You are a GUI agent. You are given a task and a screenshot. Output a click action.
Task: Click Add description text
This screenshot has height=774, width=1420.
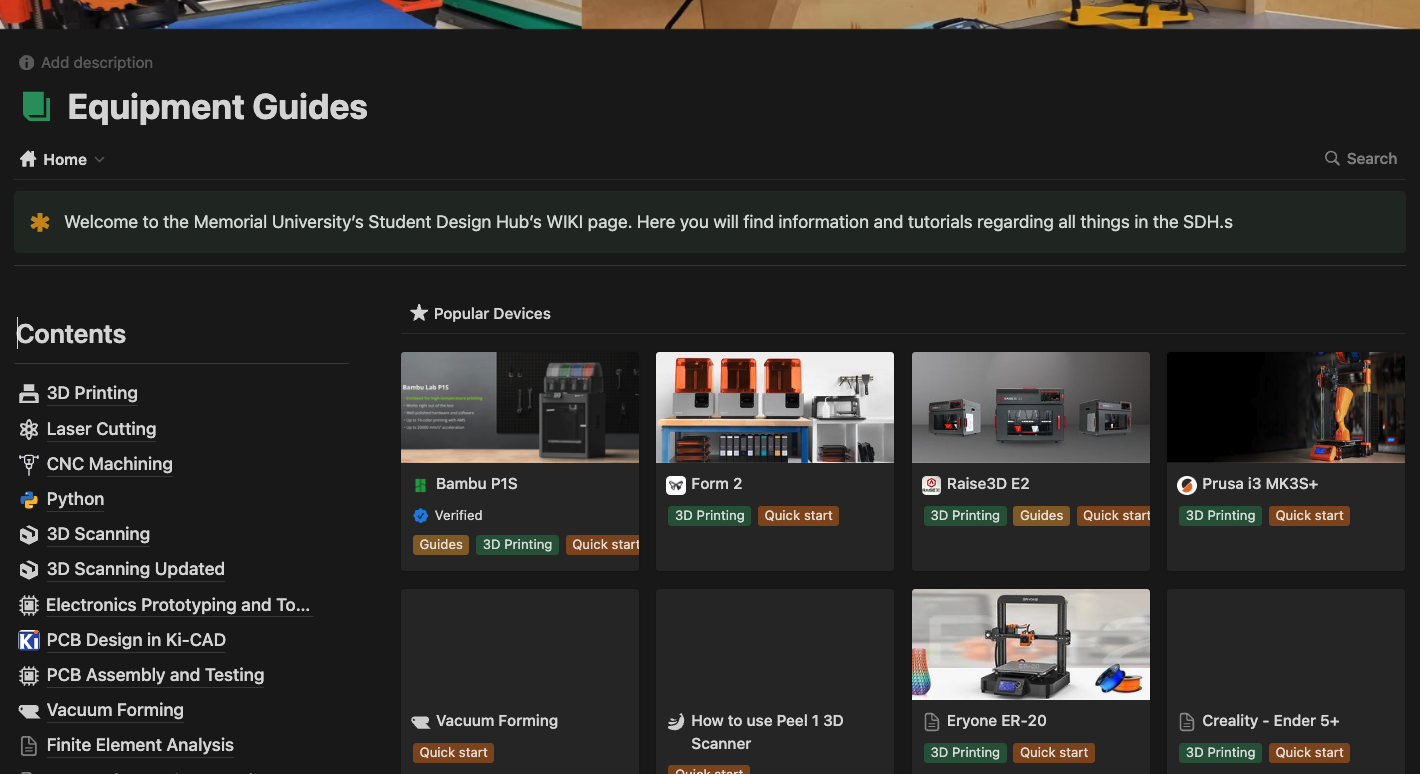point(97,62)
